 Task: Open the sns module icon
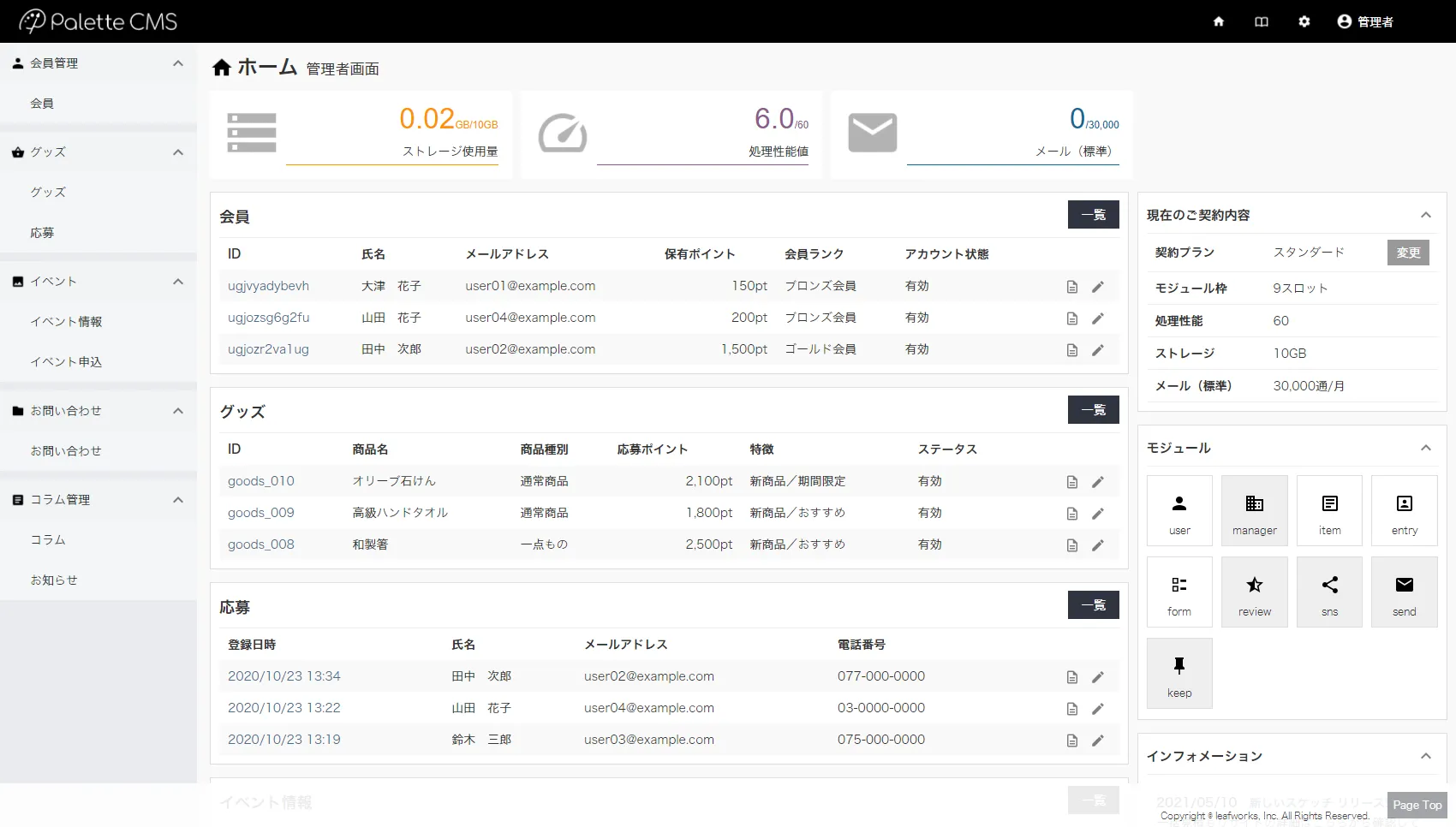click(x=1329, y=592)
